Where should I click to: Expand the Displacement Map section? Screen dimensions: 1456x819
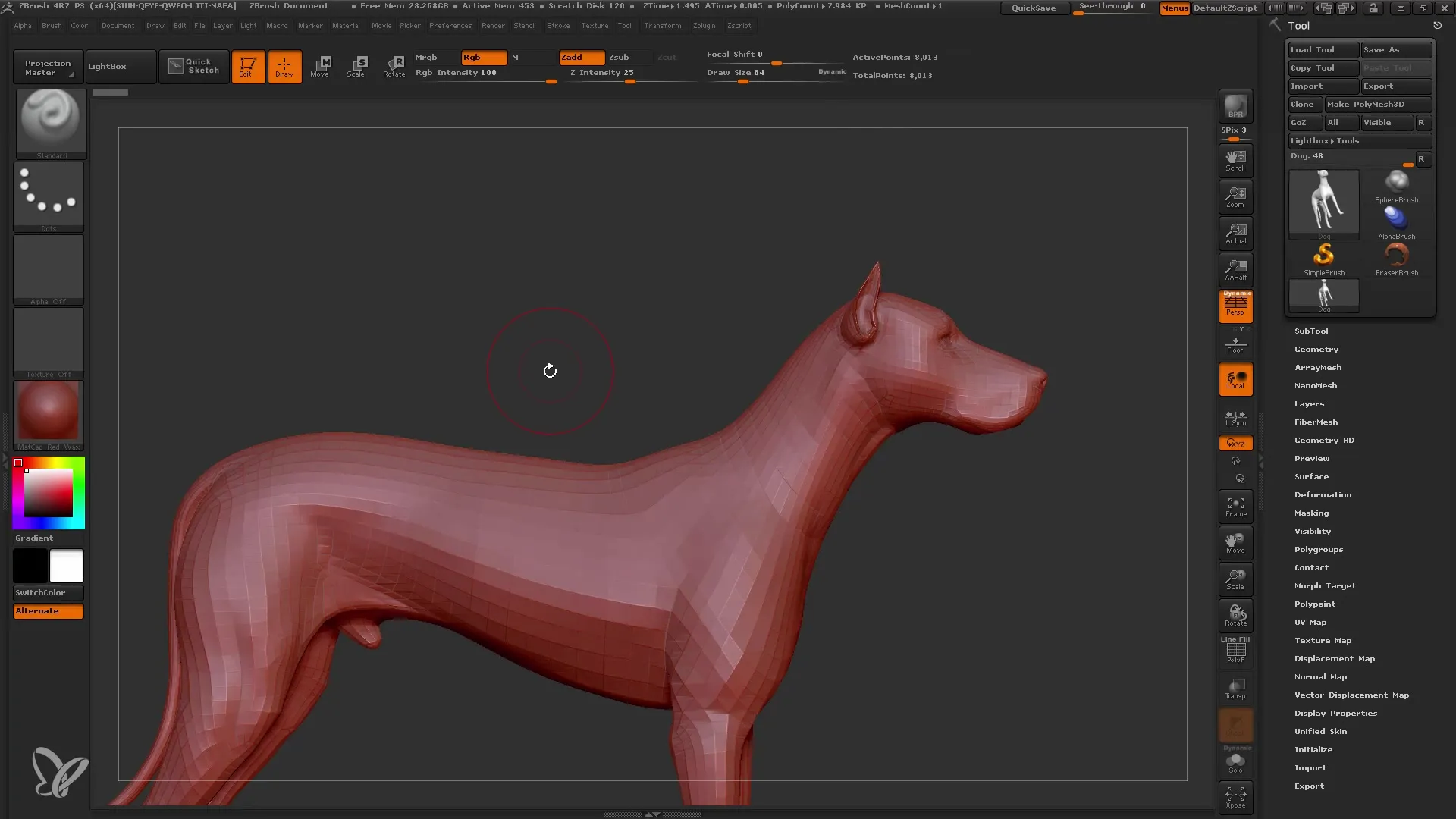click(x=1334, y=658)
